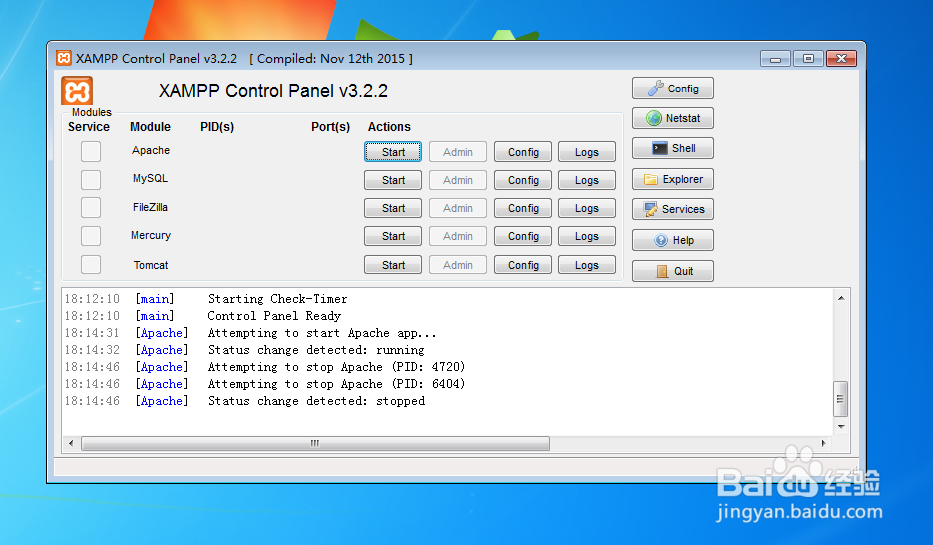This screenshot has width=933, height=545.
Task: Start the Apache module
Action: tap(393, 152)
